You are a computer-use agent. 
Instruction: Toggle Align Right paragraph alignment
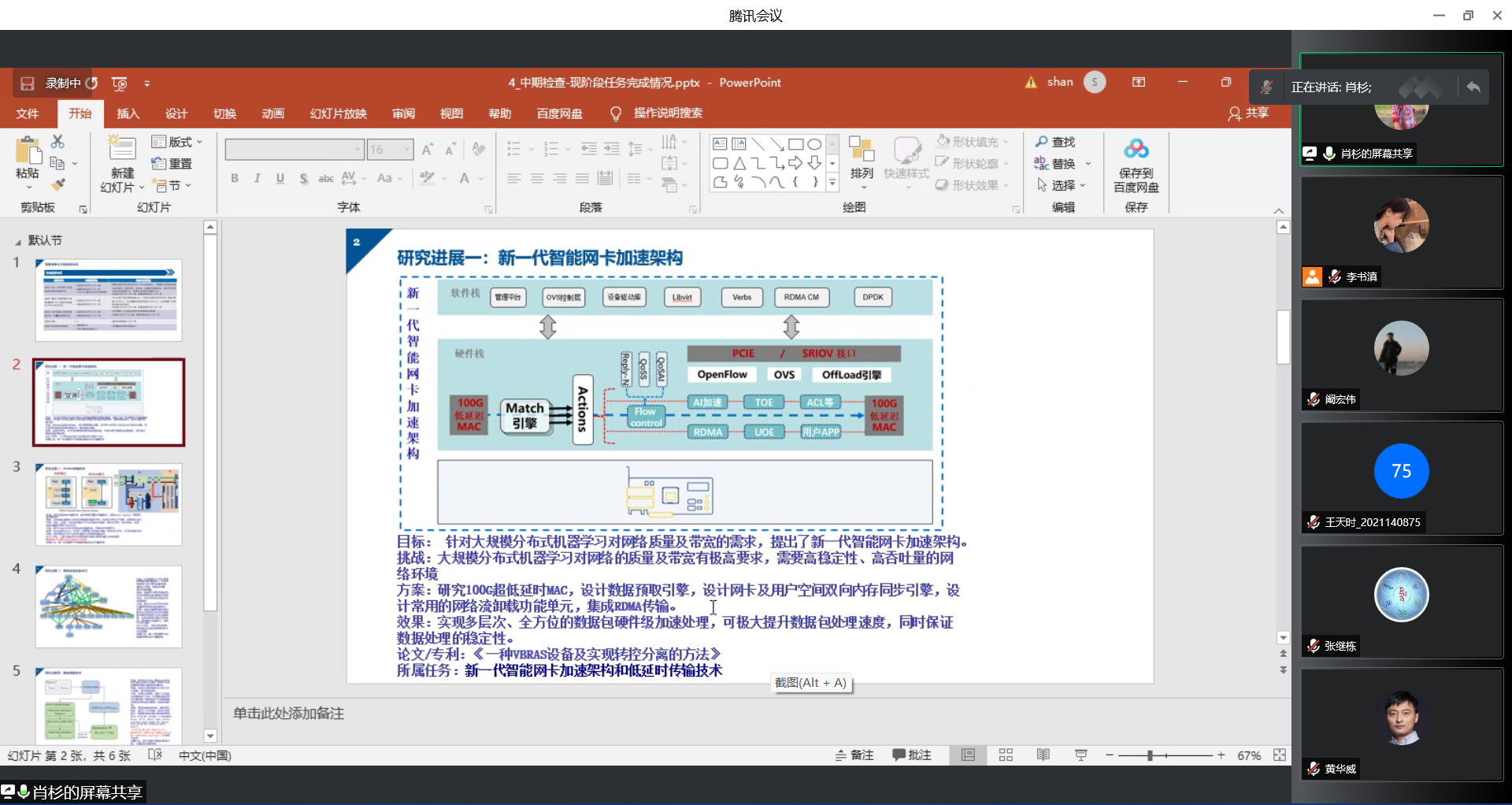pos(560,179)
